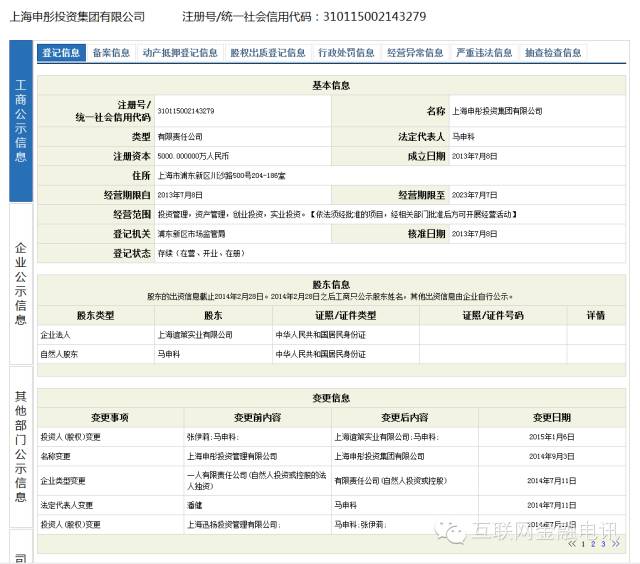Select the 工商公示信息 sidebar section
640x564 pixels.
(21, 121)
